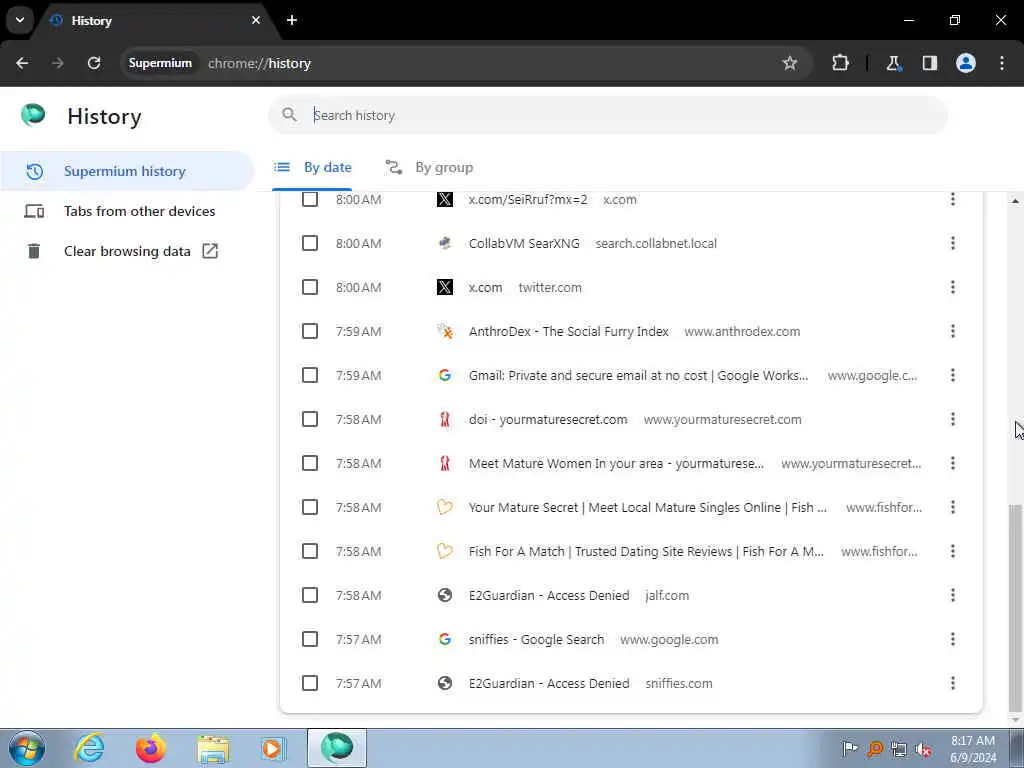The height and width of the screenshot is (768, 1024).
Task: Open Windows Media Player from the taskbar
Action: click(273, 748)
